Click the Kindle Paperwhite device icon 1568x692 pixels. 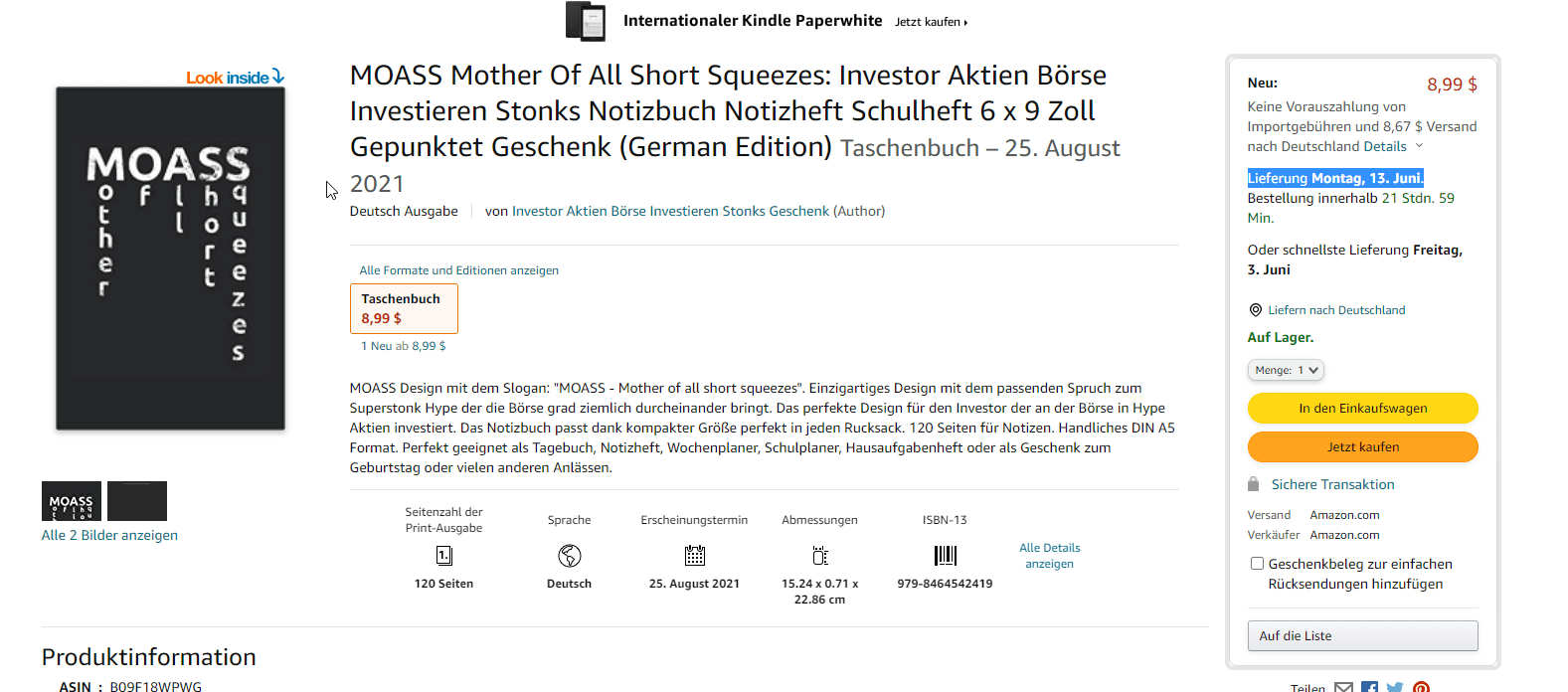(x=585, y=21)
